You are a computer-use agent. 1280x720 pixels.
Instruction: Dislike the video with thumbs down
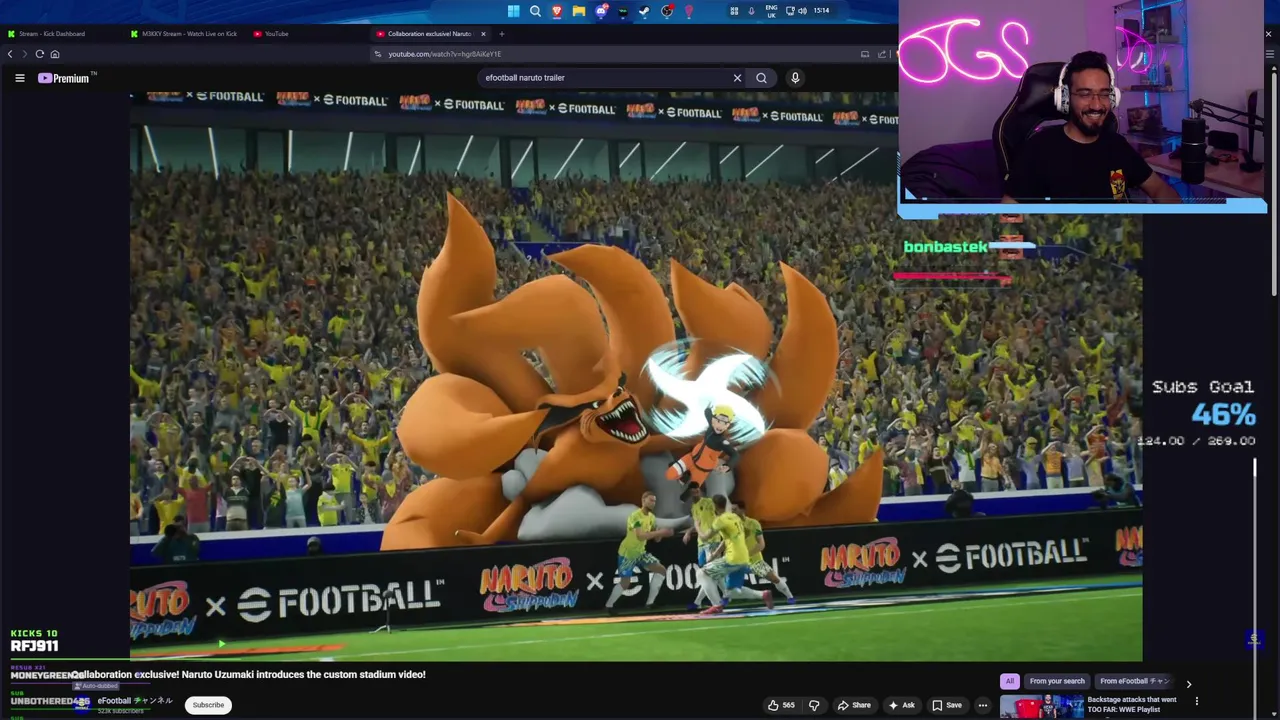814,705
